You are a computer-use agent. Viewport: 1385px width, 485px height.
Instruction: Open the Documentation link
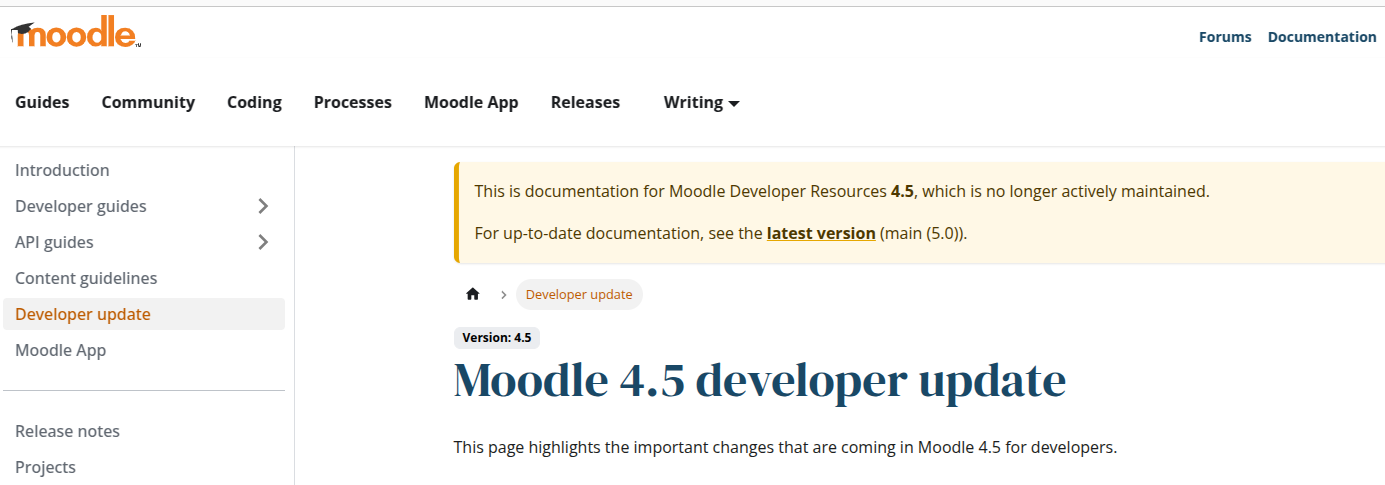1322,37
